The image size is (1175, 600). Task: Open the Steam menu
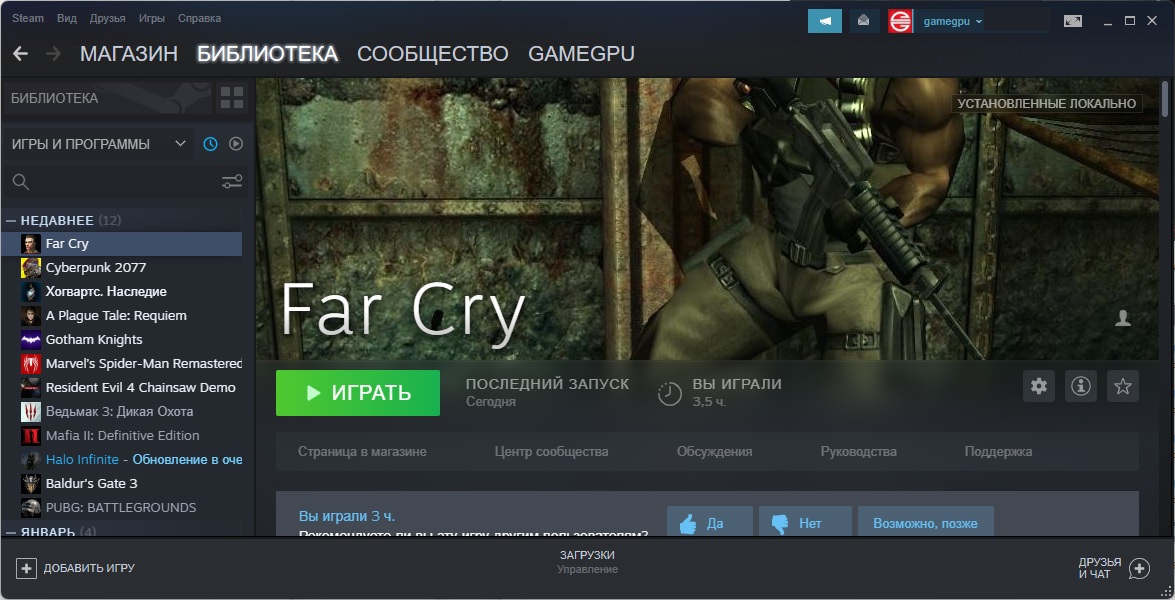click(28, 18)
